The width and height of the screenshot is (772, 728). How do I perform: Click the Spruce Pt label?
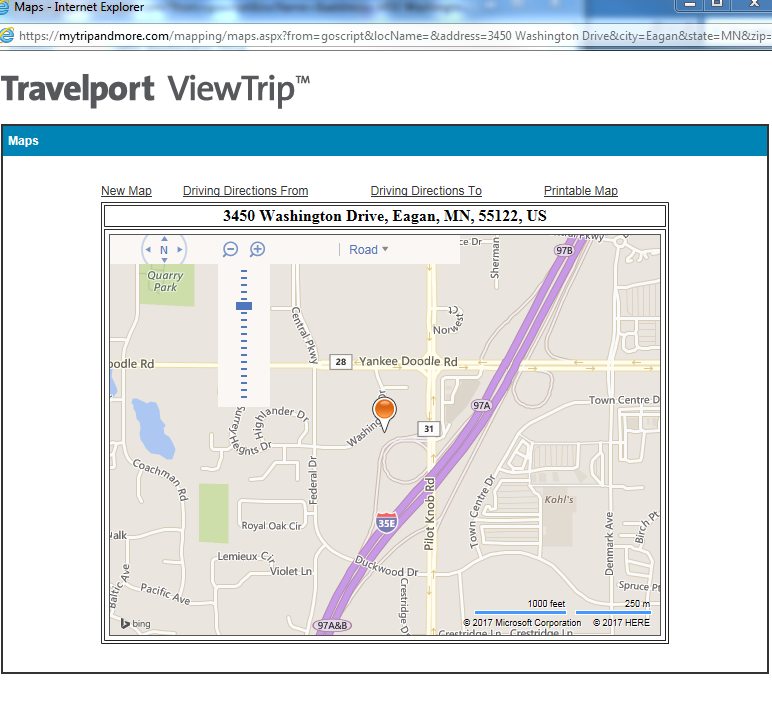tap(639, 586)
